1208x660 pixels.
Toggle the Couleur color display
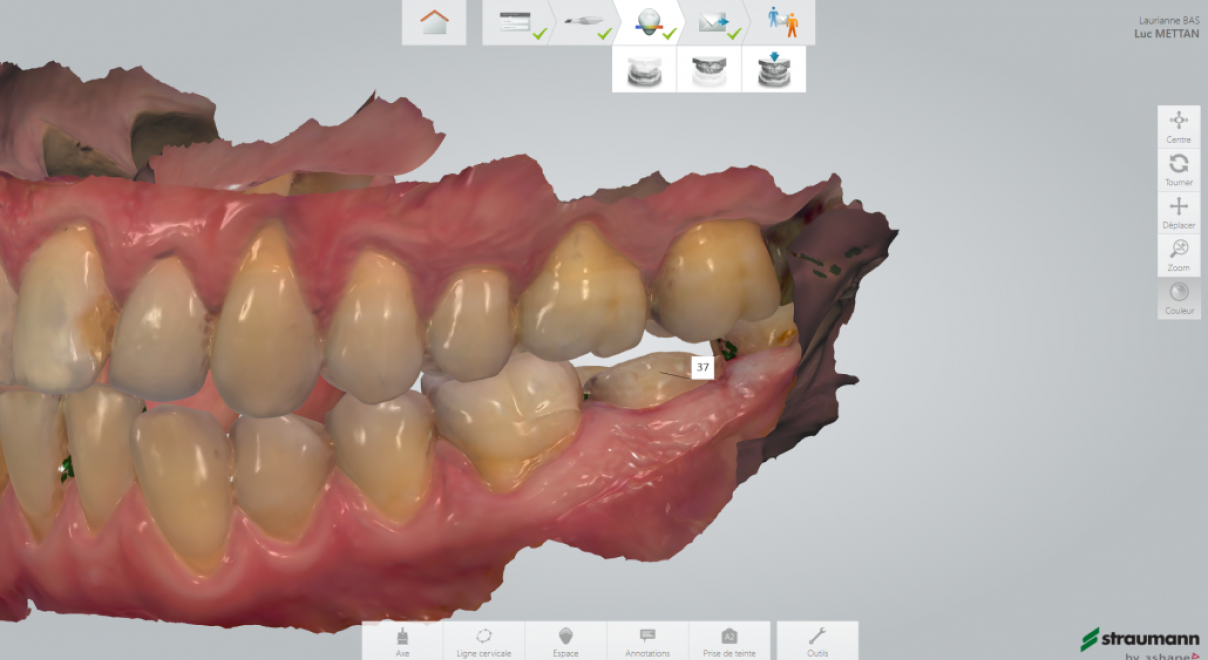click(1179, 298)
